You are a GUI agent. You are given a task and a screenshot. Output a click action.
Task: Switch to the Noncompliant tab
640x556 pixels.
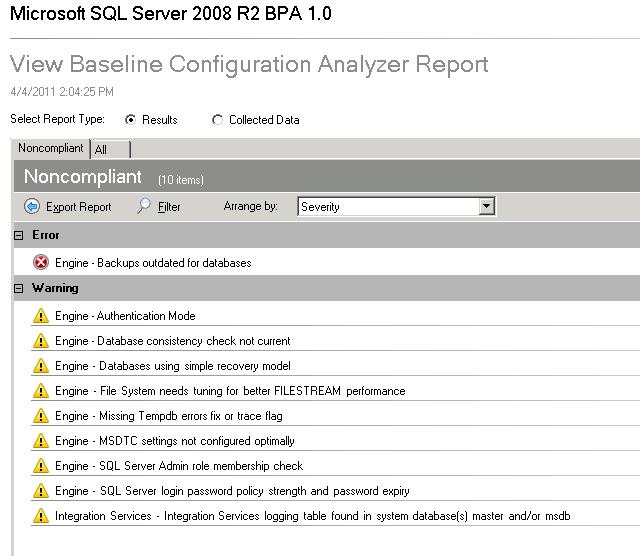click(x=51, y=148)
